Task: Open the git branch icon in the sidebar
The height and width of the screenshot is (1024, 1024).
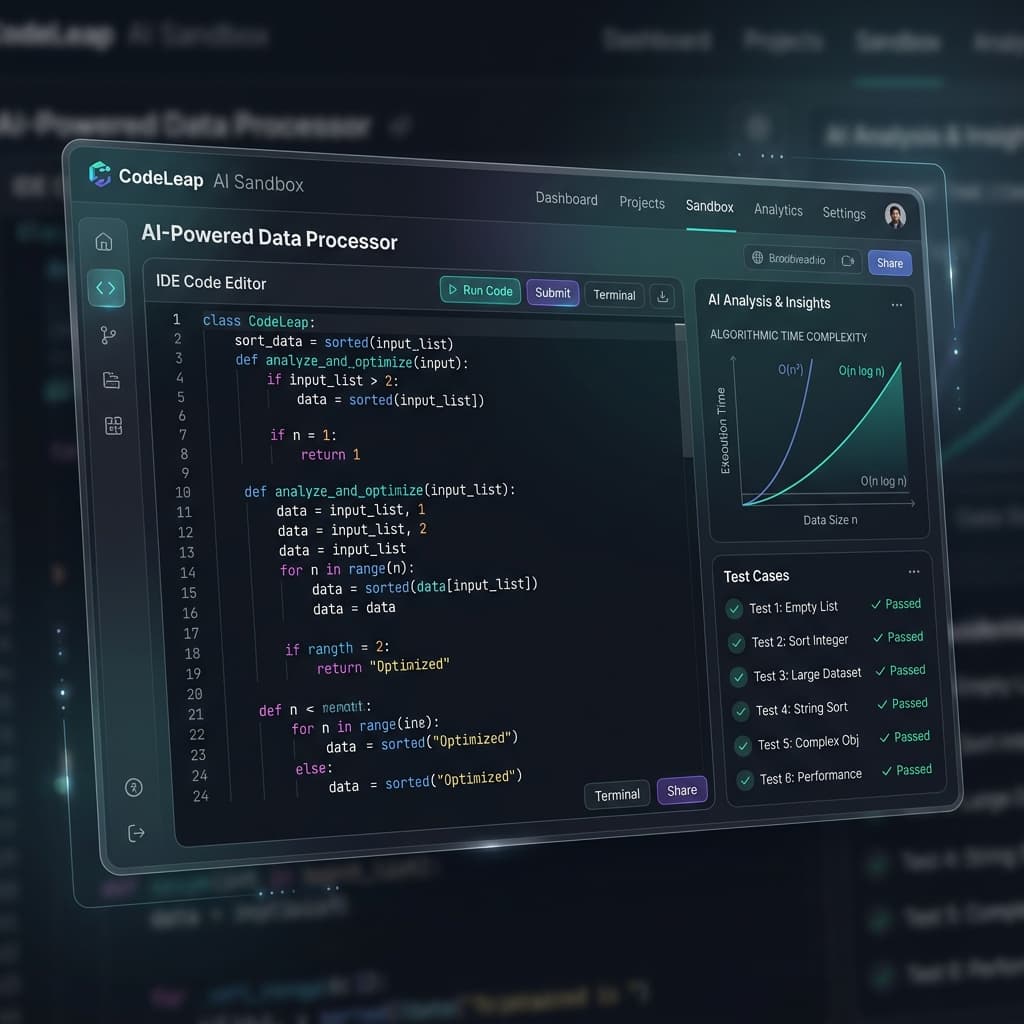Action: [x=108, y=335]
